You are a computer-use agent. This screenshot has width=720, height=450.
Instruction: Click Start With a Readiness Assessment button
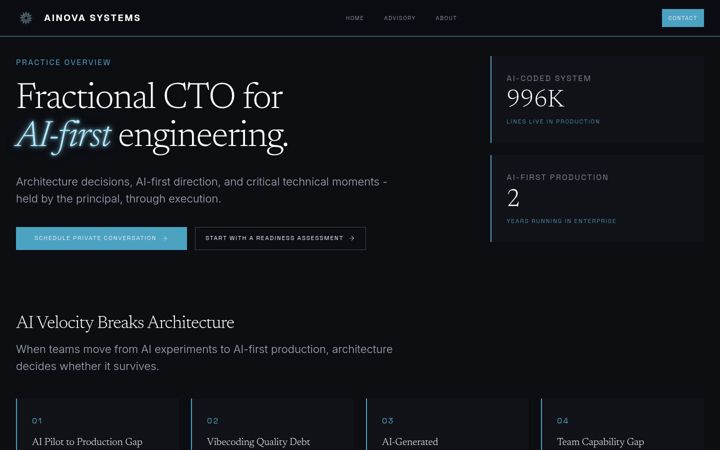[280, 238]
